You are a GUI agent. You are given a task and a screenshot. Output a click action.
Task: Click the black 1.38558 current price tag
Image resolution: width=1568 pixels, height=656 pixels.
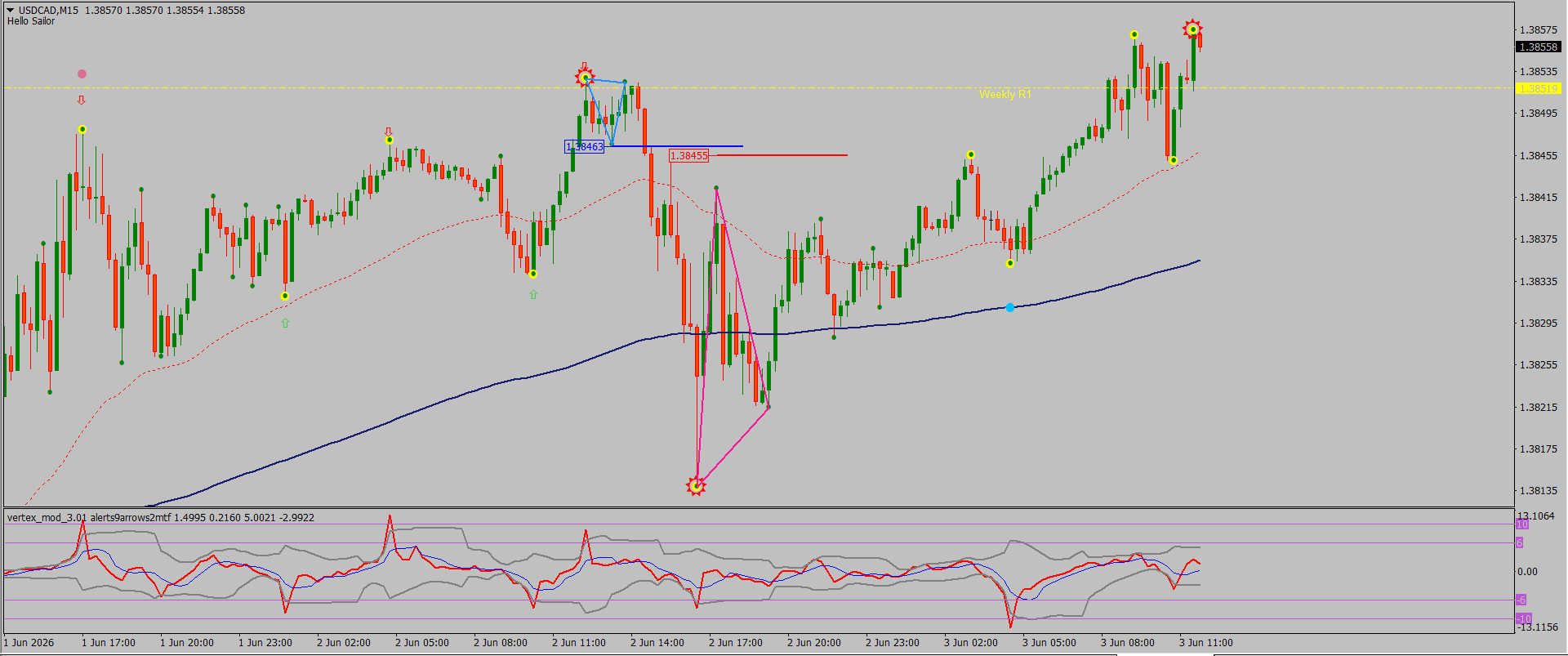click(x=1538, y=47)
